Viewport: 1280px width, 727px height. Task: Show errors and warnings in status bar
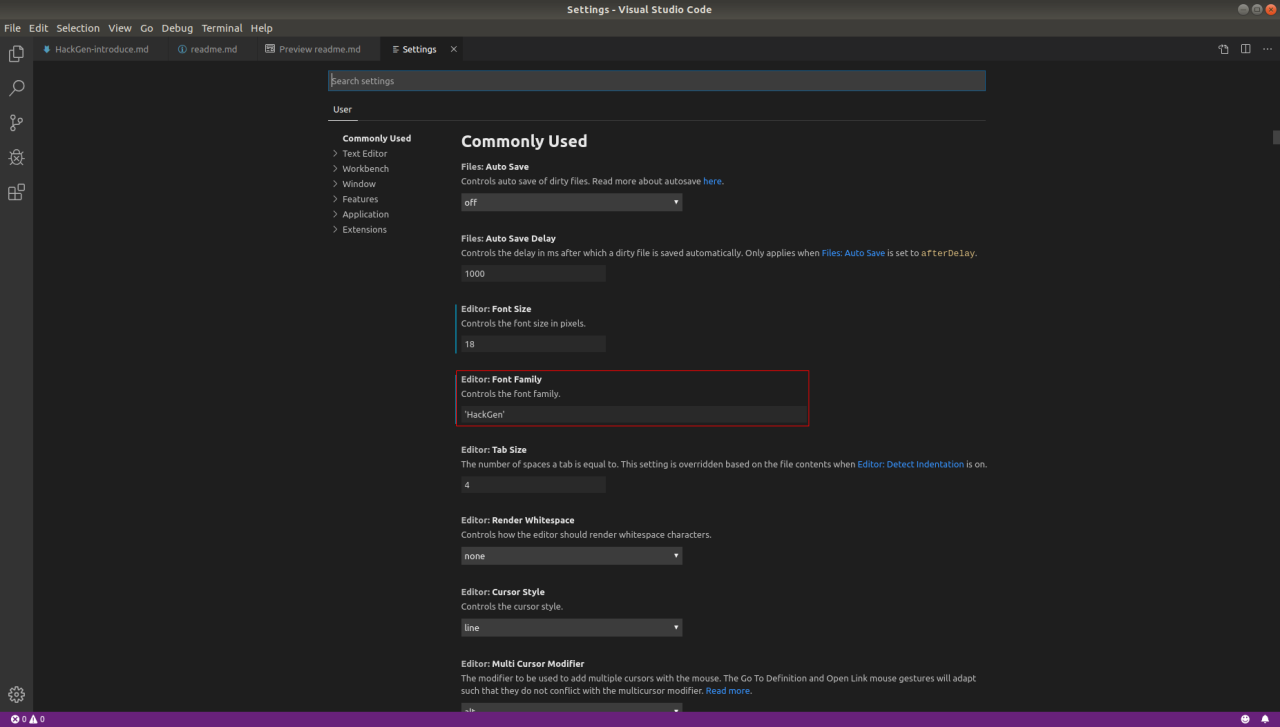coord(28,719)
